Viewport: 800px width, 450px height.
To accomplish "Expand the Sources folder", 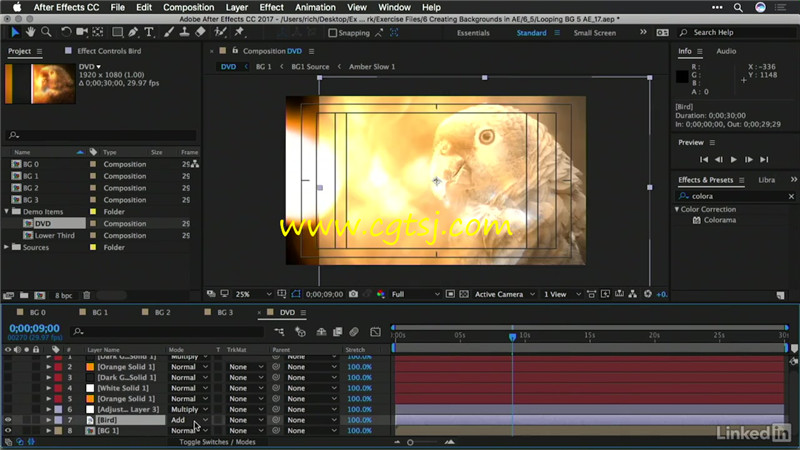I will click(7, 247).
